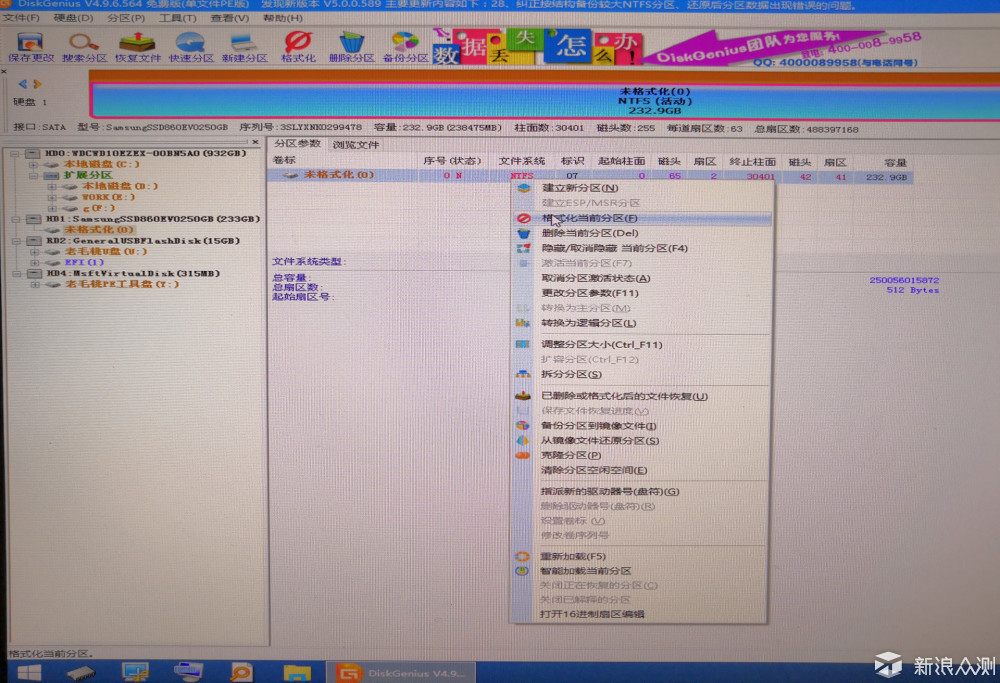Click the 搜索分区 toolbar icon

(84, 47)
